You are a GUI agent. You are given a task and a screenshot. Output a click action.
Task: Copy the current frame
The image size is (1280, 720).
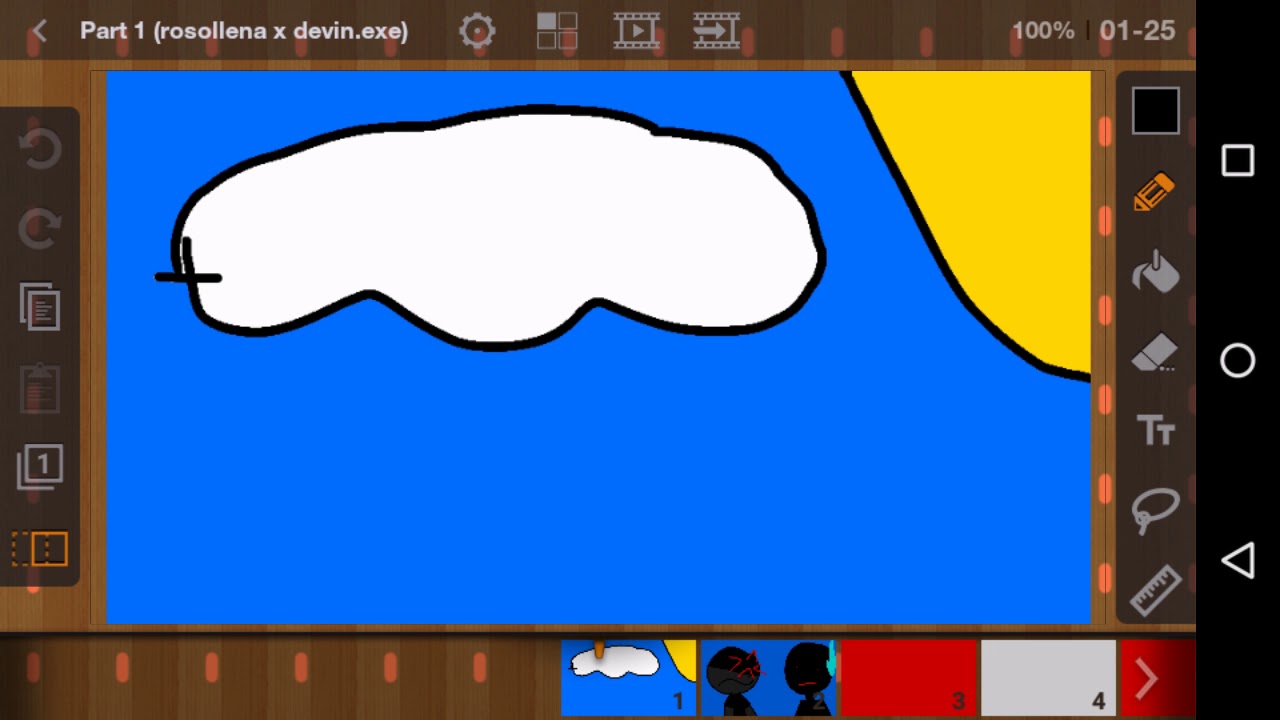(x=40, y=307)
